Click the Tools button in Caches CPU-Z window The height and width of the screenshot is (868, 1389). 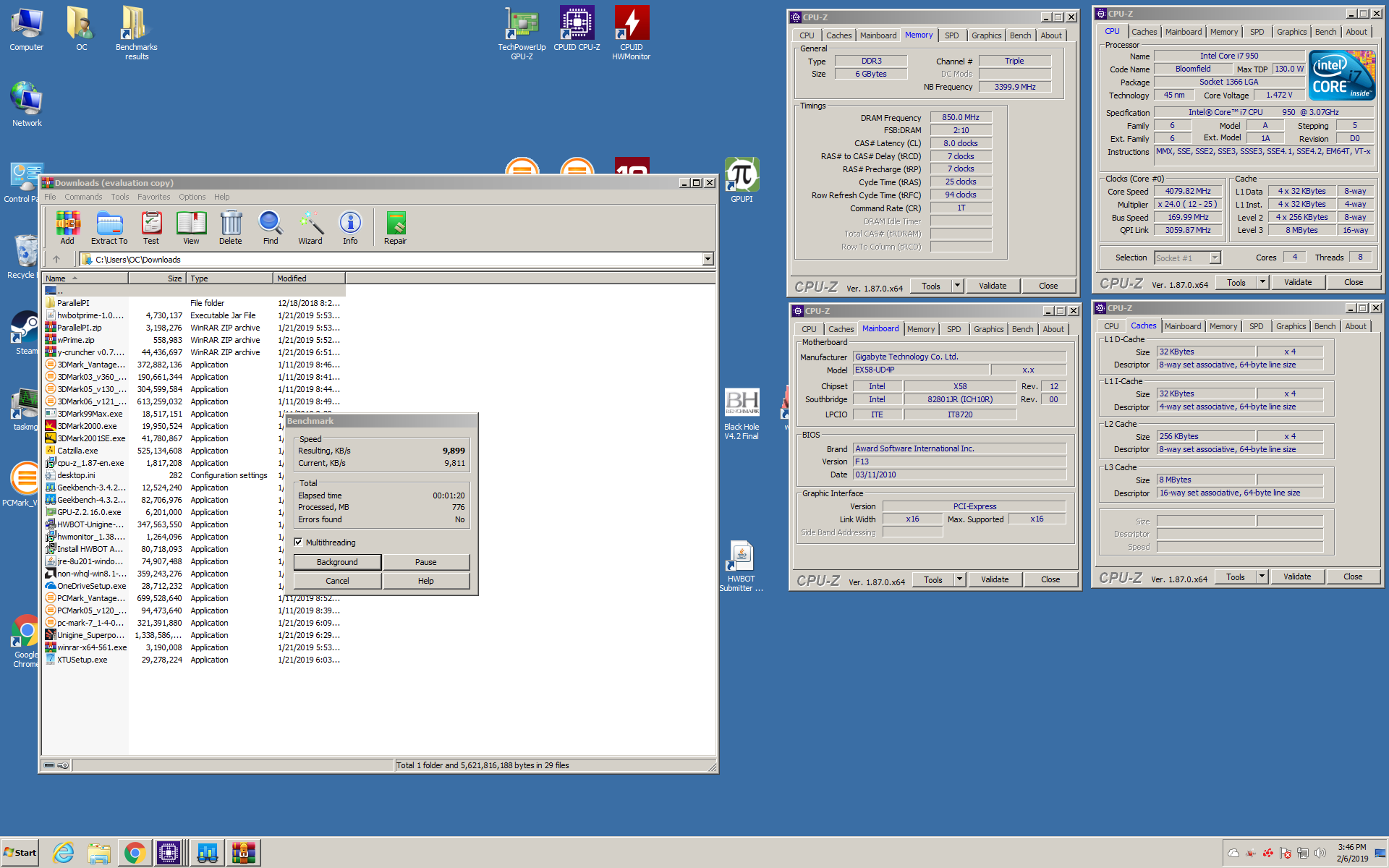(1235, 576)
